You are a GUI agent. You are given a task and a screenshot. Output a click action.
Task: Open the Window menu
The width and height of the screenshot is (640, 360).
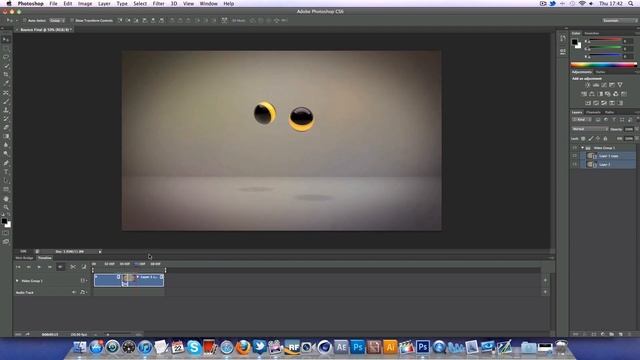click(209, 4)
